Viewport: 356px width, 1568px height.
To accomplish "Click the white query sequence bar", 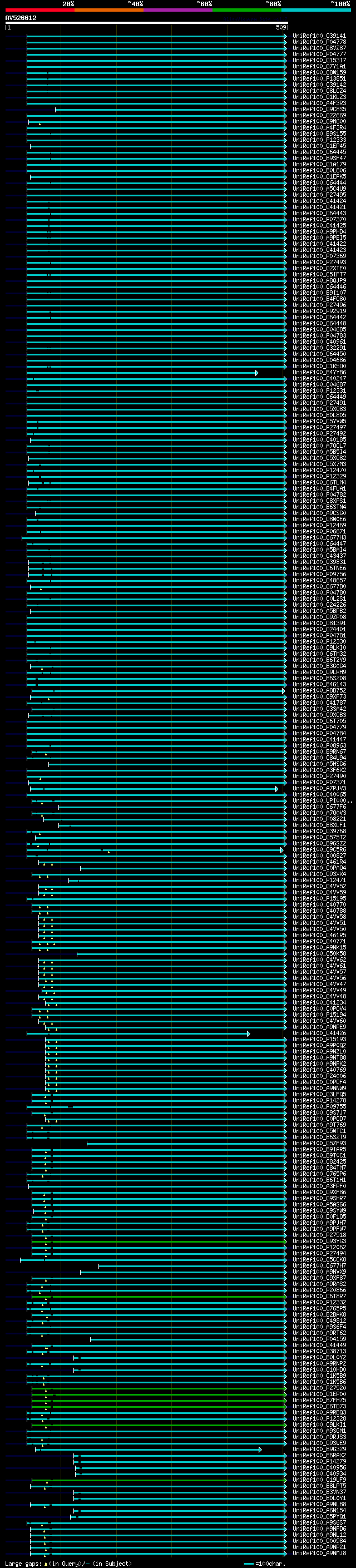I will pyautogui.click(x=146, y=23).
